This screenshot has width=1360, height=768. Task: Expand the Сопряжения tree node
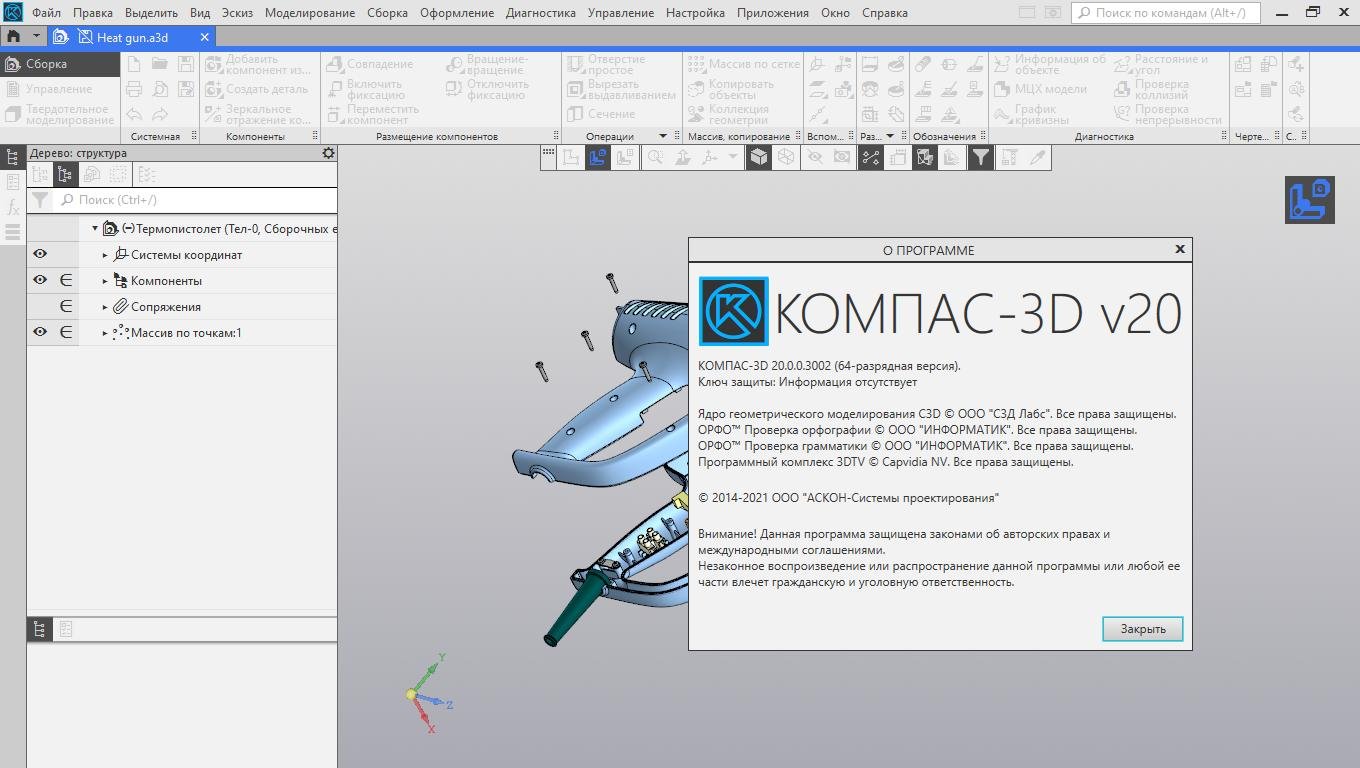[x=105, y=307]
